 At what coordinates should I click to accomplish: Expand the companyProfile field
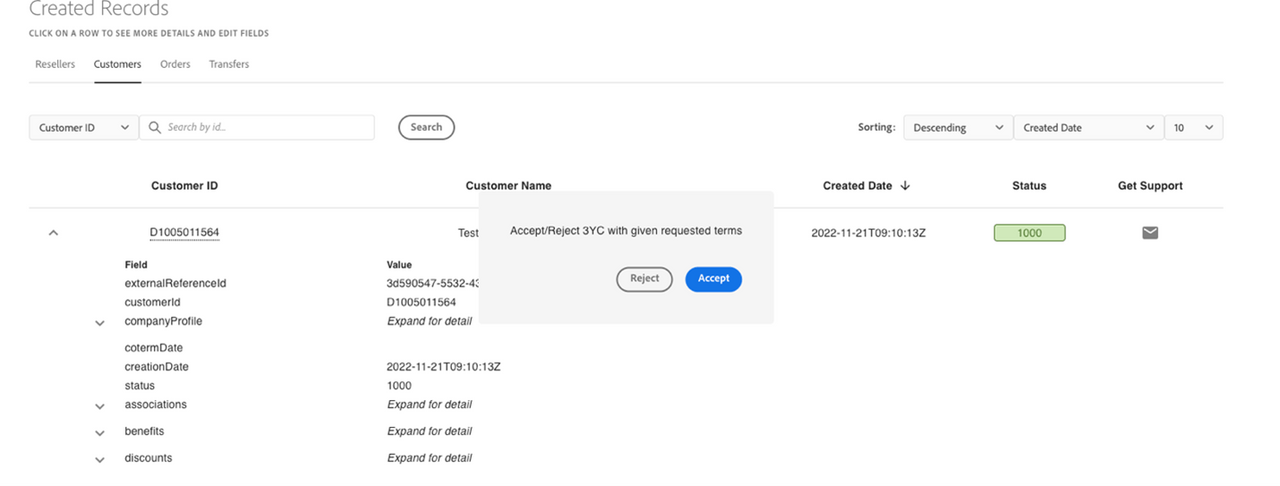100,323
